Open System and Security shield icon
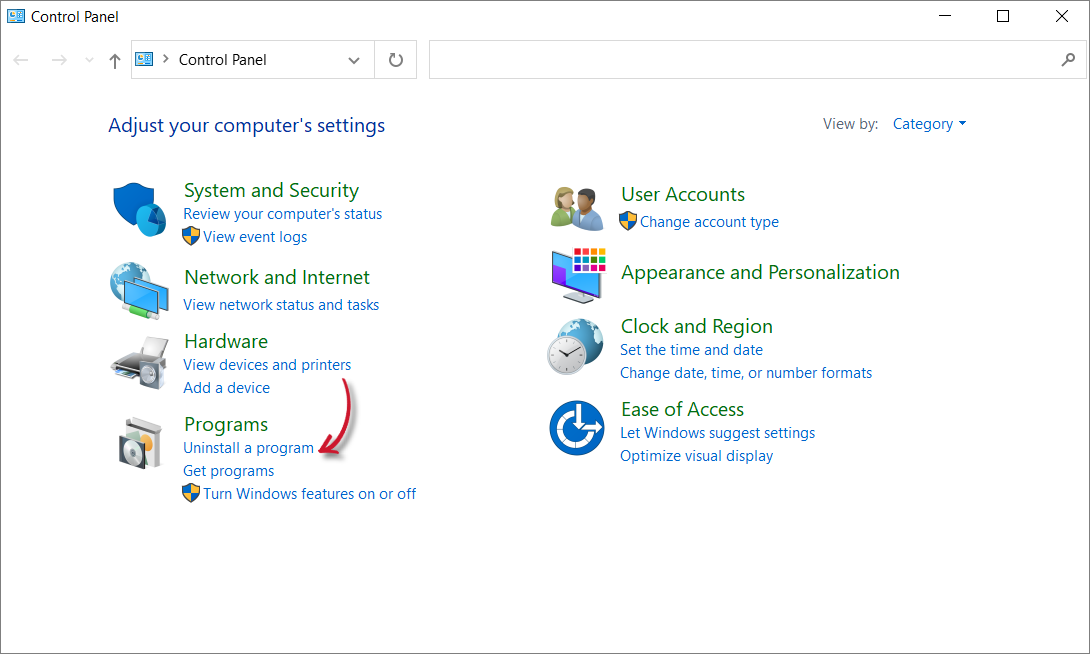 pyautogui.click(x=140, y=209)
